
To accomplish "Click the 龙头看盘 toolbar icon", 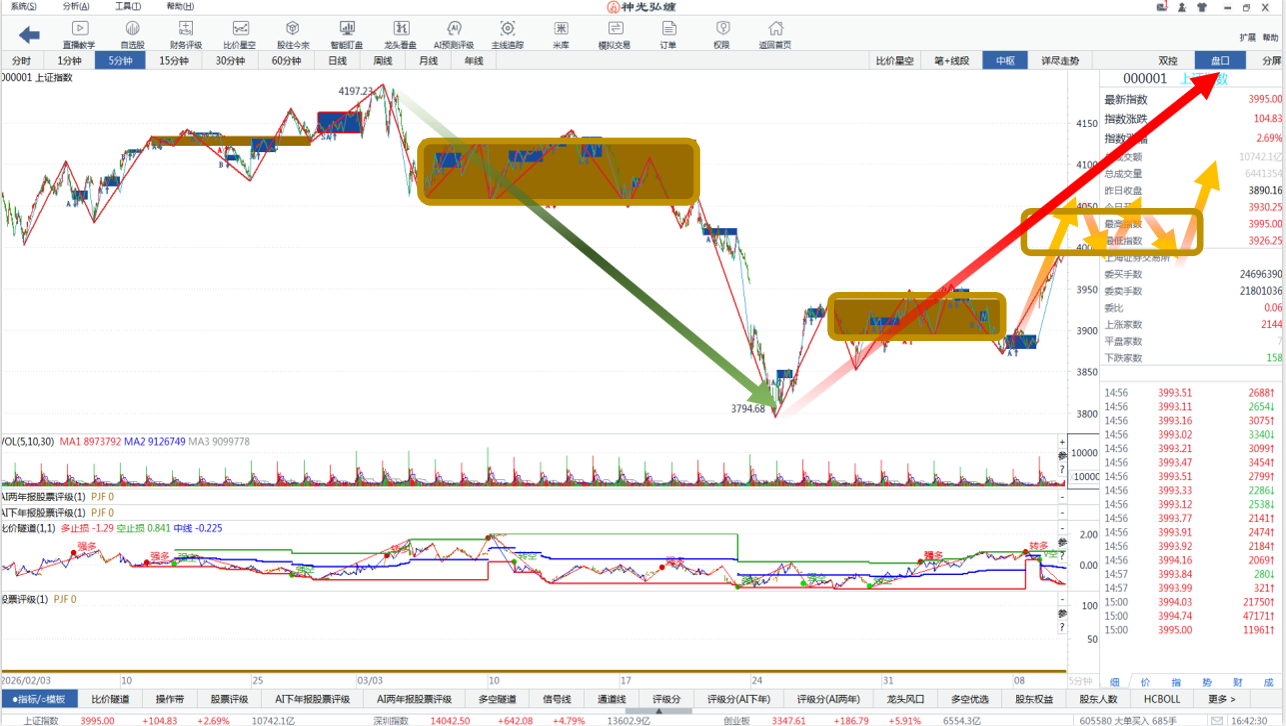I will click(400, 33).
